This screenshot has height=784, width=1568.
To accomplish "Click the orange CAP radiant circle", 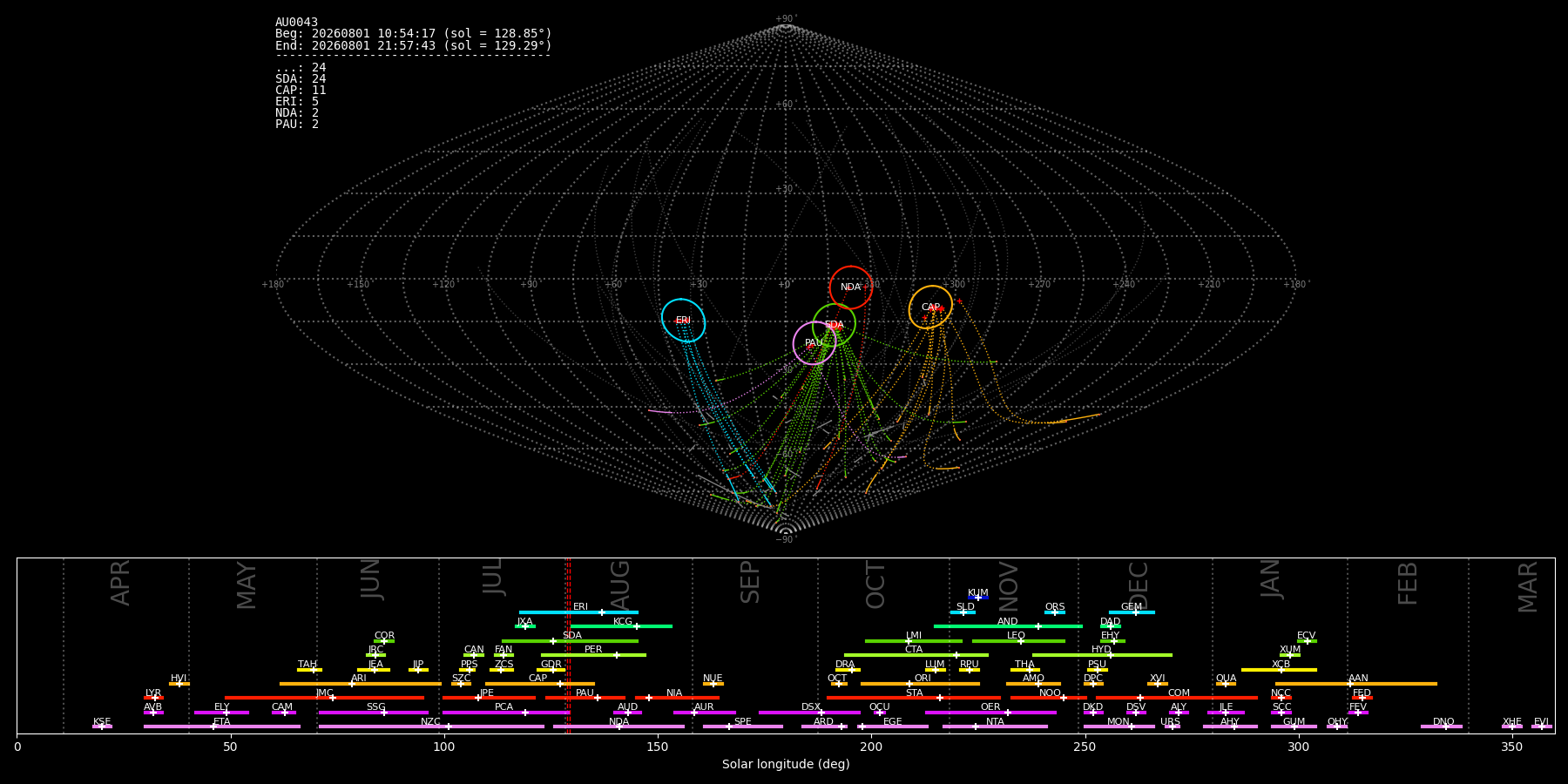I will click(x=930, y=308).
